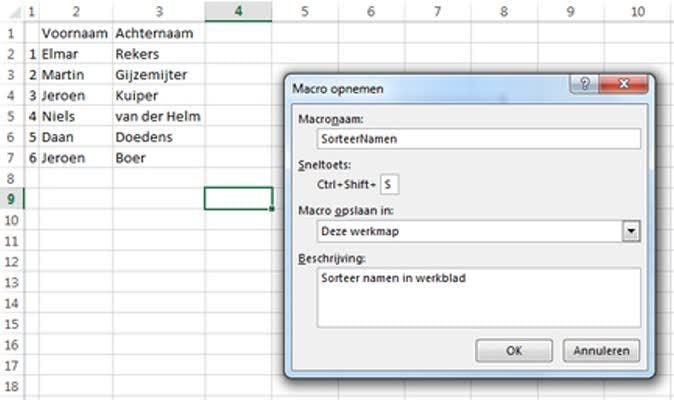Select cell containing Gijzemijter
This screenshot has height=400, width=674.
click(157, 74)
